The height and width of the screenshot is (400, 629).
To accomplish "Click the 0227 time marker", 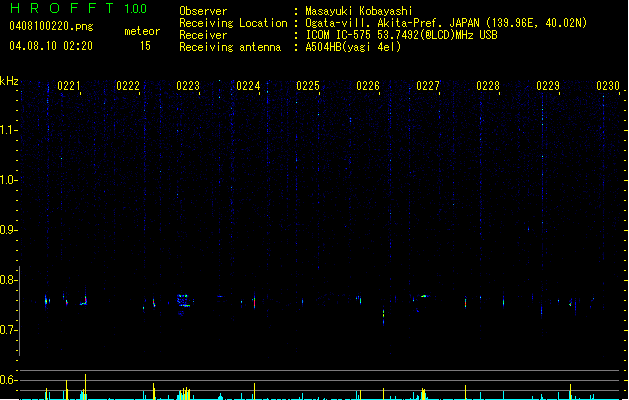I will point(428,86).
